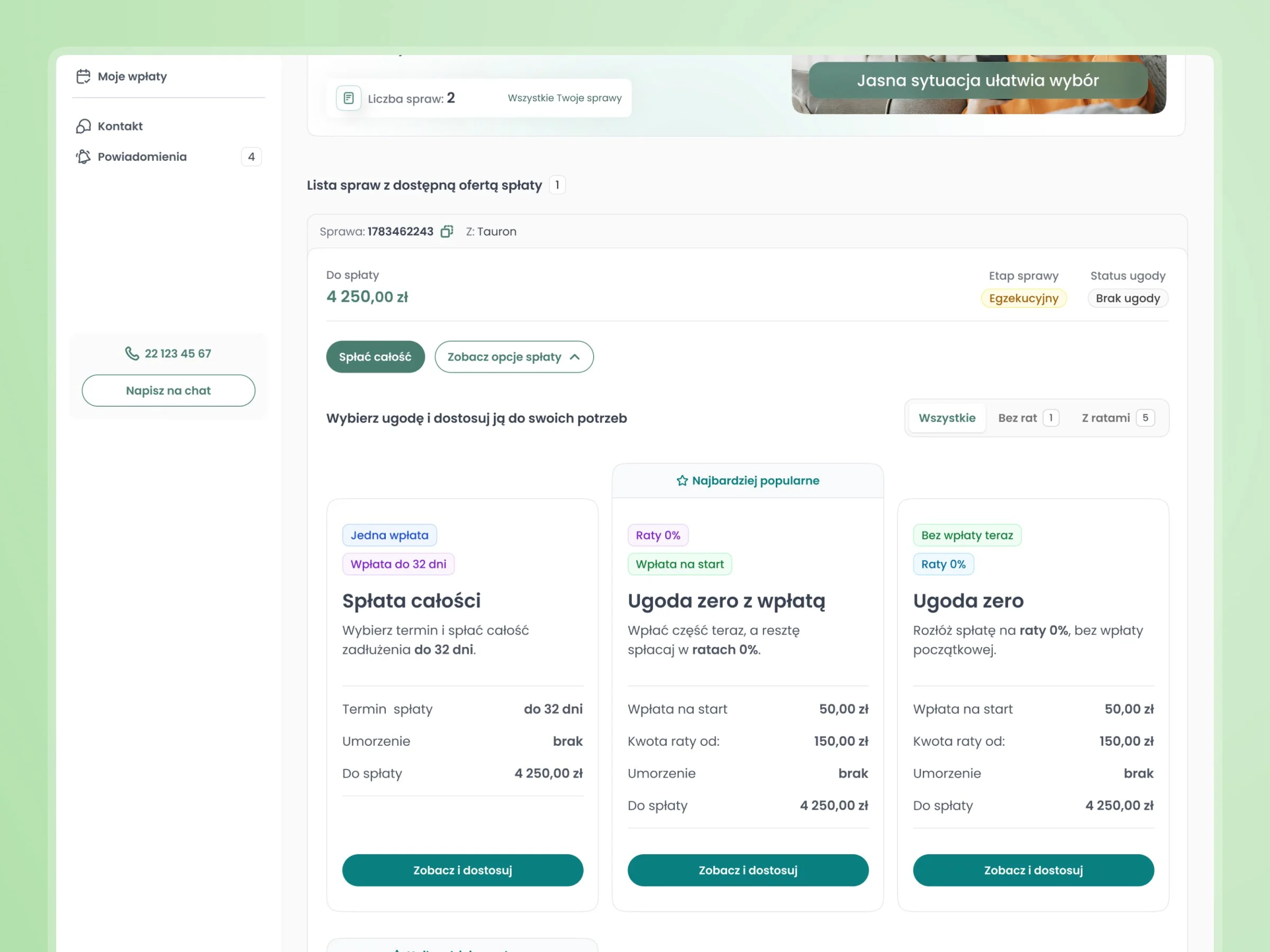
Task: Switch to the Z ratami tab
Action: (x=1117, y=418)
